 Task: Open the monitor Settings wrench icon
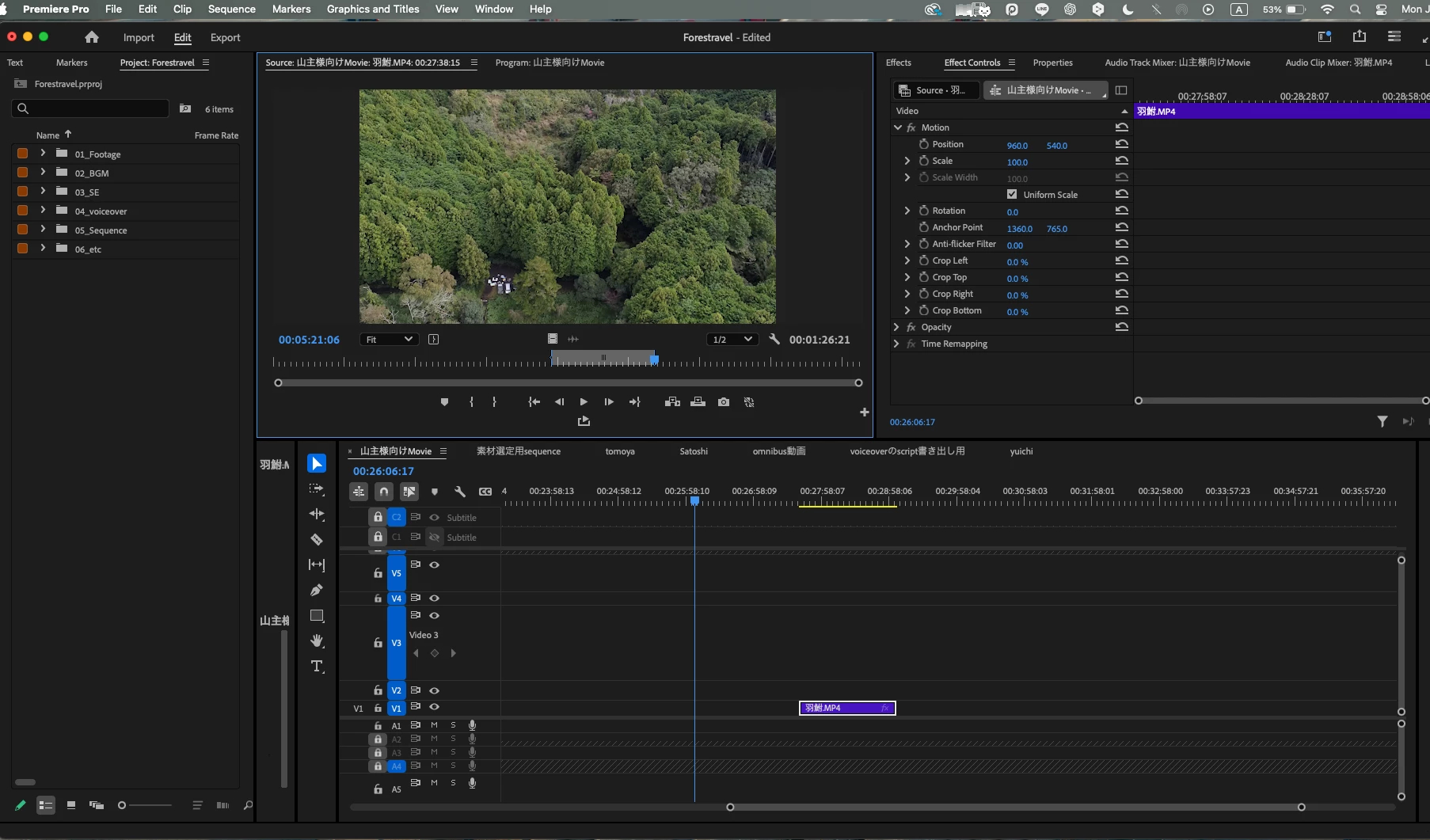point(774,339)
